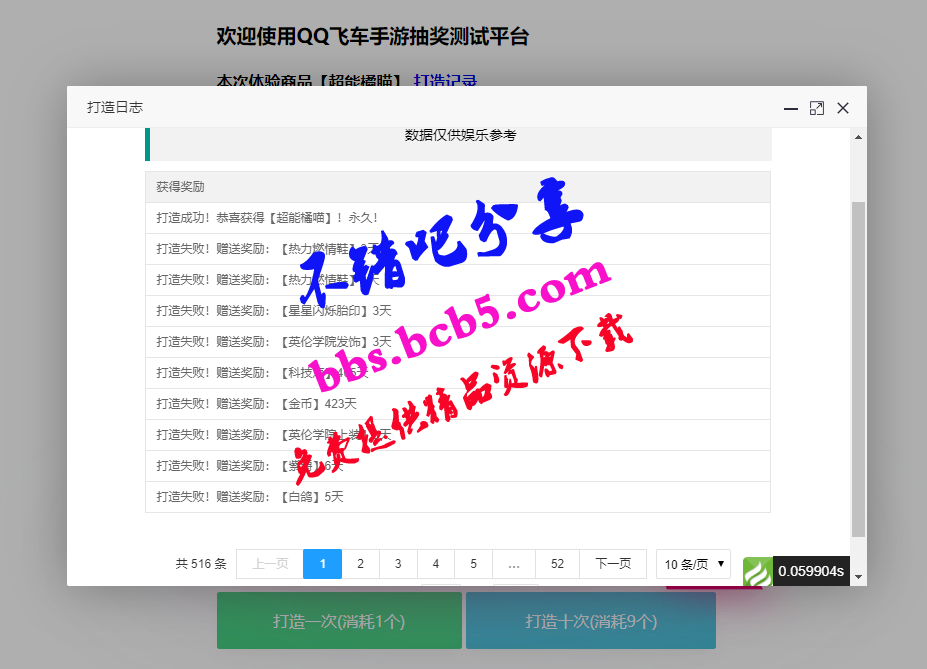This screenshot has width=927, height=669.
Task: Click the 数据仅供娱乐参考 notice text
Action: pos(461,135)
